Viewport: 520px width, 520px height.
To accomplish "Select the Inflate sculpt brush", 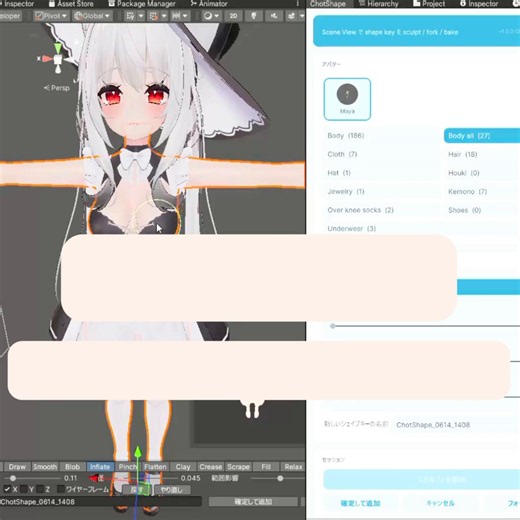I will tap(100, 467).
